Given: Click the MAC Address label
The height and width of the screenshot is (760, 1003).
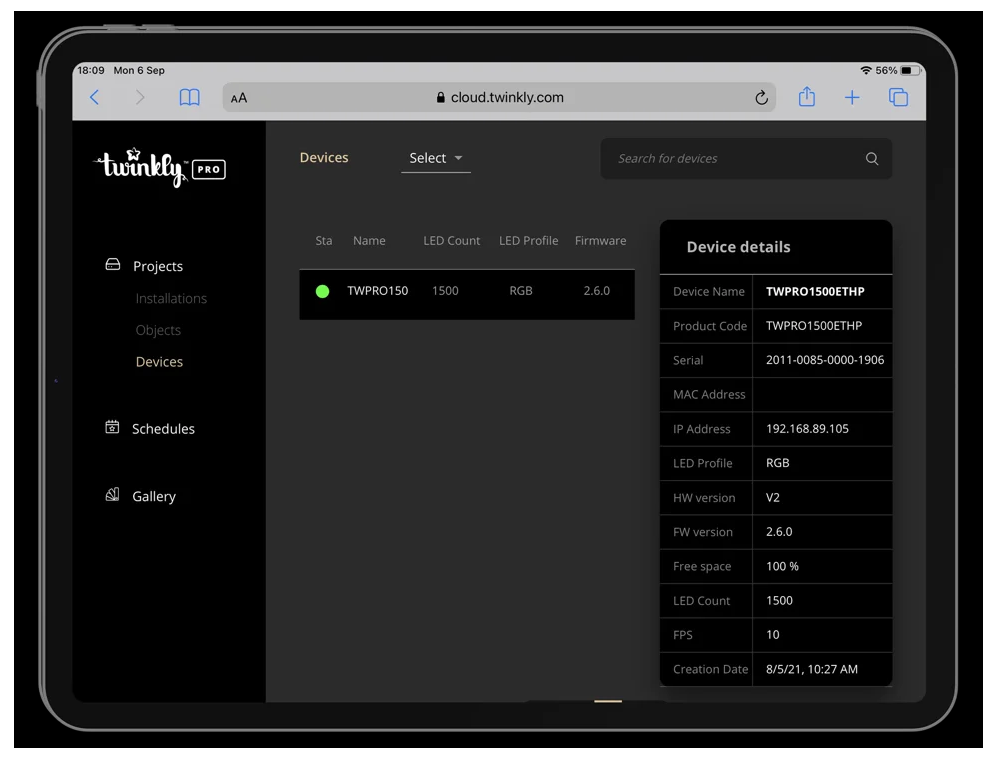Looking at the screenshot, I should tap(709, 395).
